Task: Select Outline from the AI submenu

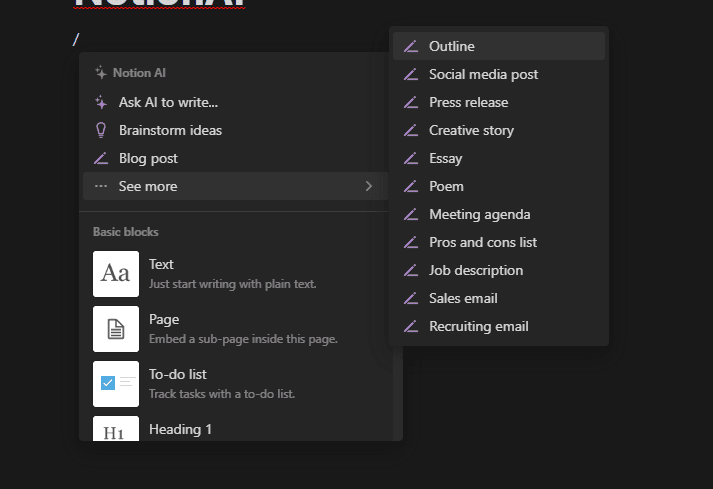Action: (x=499, y=46)
